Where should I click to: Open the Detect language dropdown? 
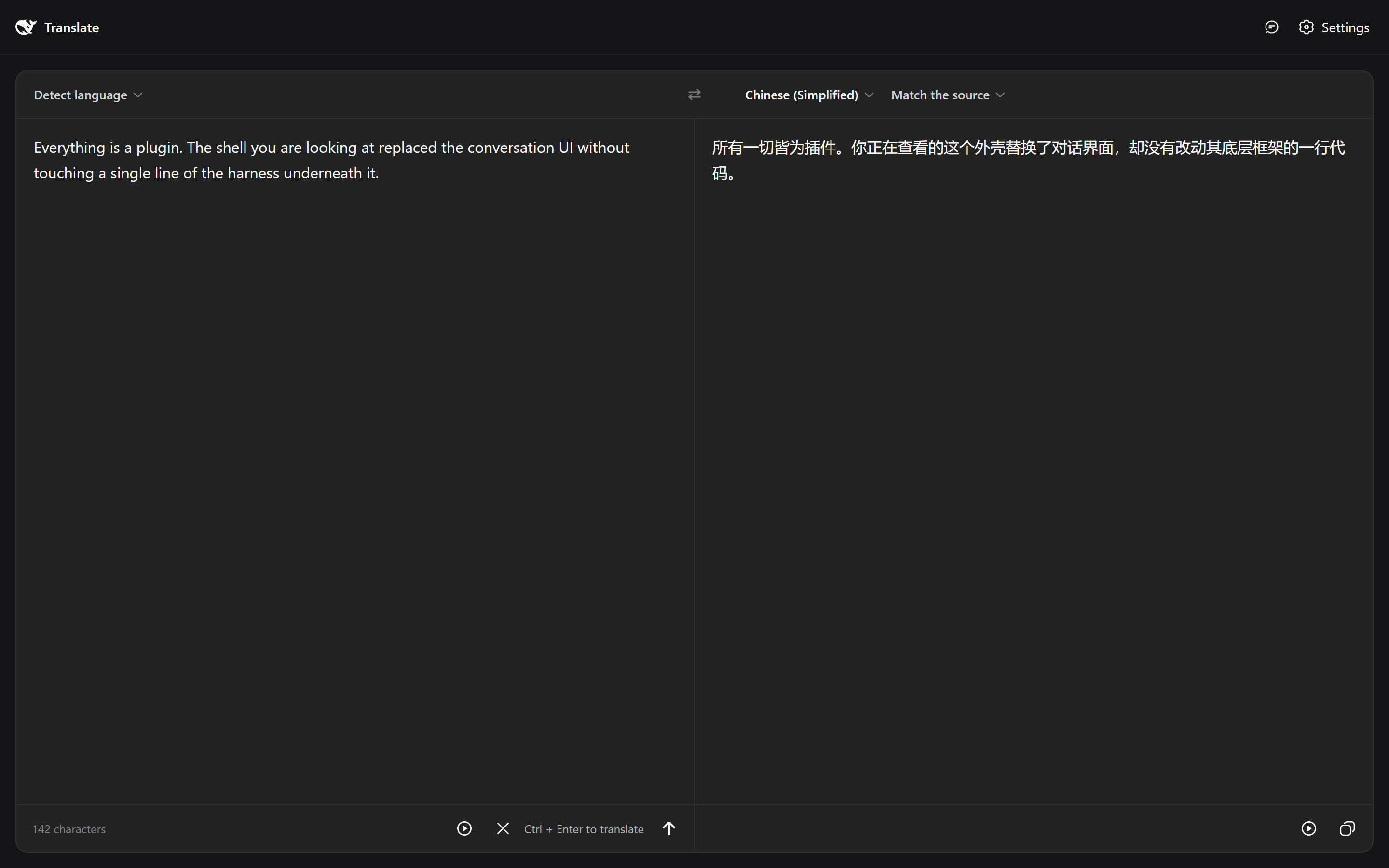coord(88,95)
